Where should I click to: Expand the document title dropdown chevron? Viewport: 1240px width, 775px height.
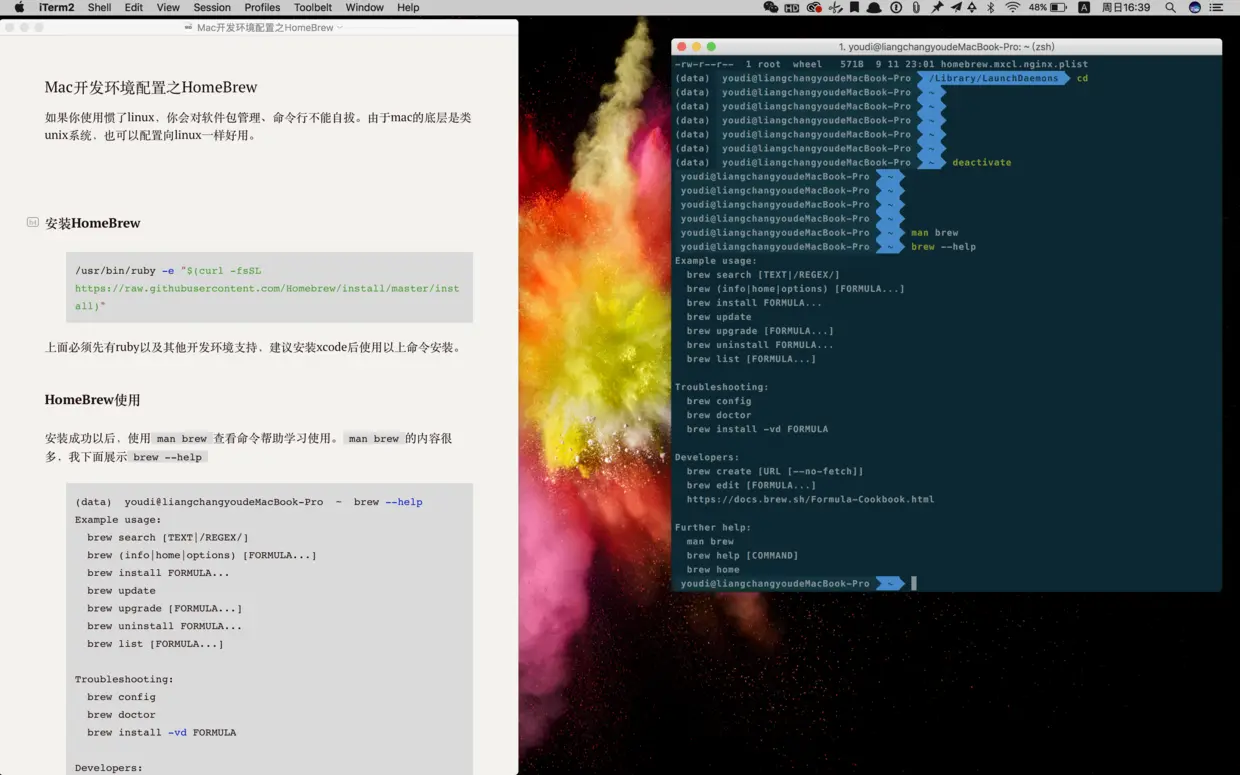pyautogui.click(x=340, y=28)
